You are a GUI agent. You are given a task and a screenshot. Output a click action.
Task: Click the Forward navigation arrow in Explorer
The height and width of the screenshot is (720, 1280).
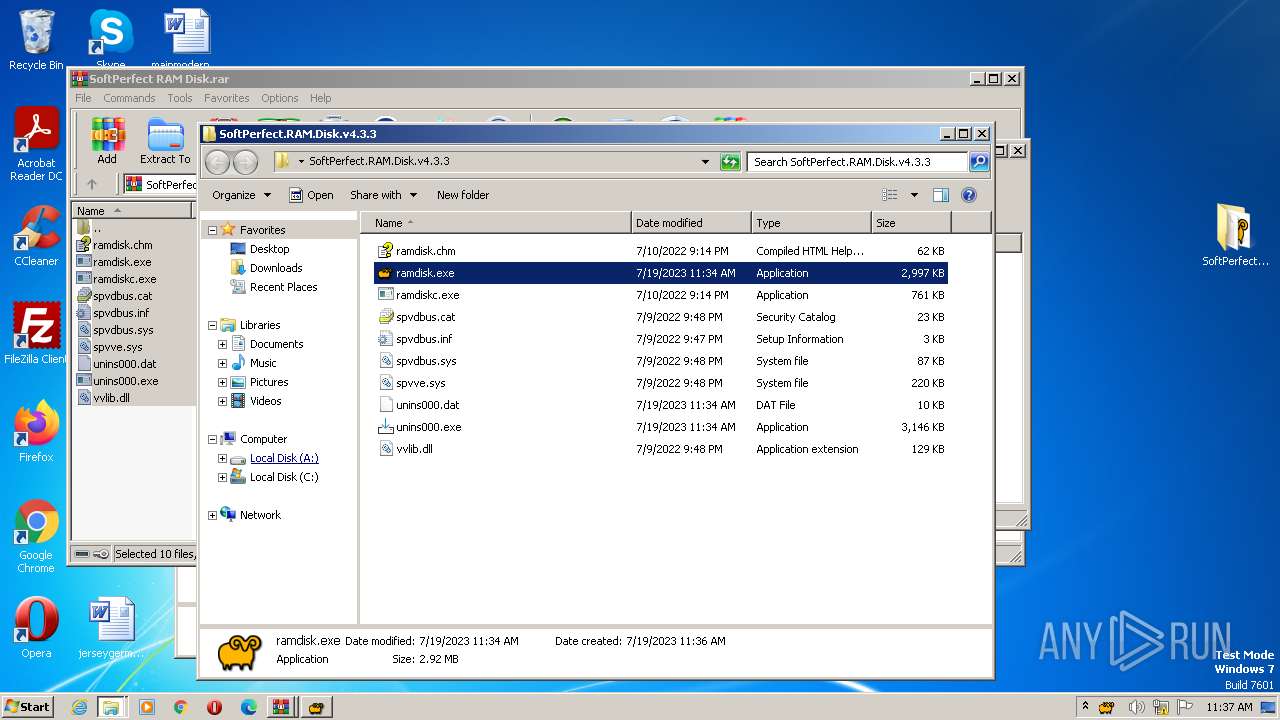coord(245,162)
